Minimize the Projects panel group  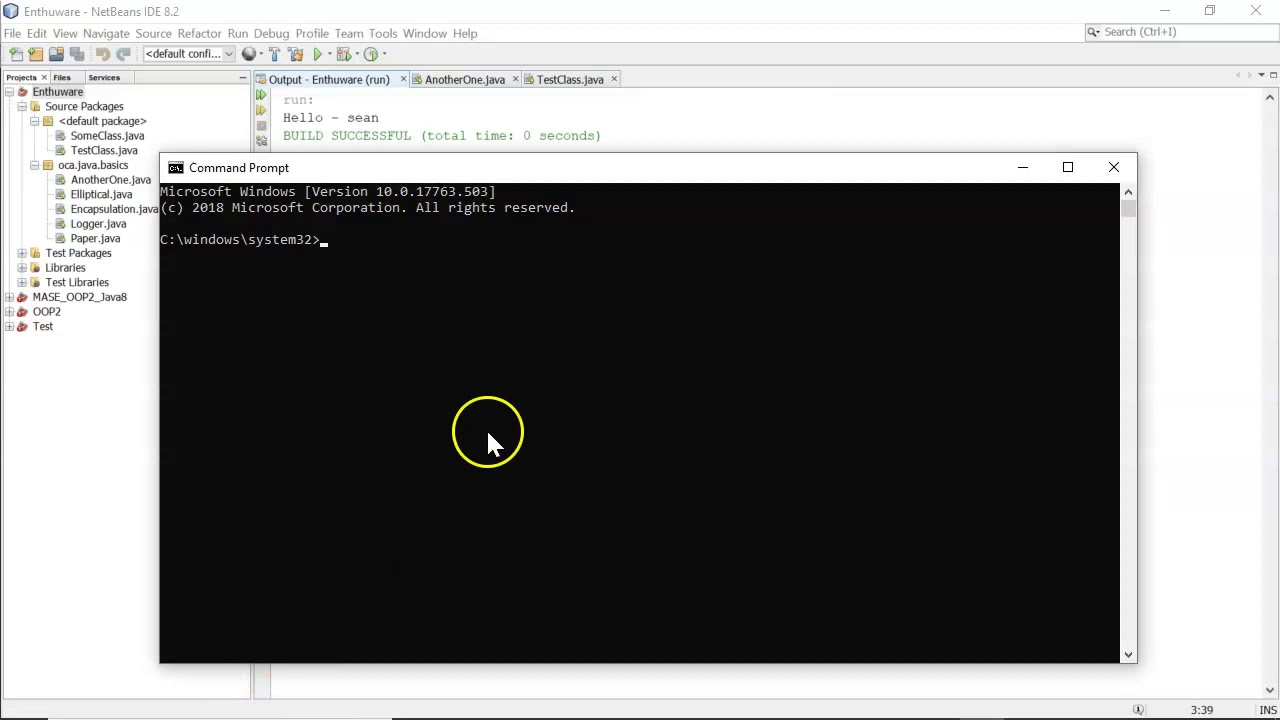pos(242,77)
